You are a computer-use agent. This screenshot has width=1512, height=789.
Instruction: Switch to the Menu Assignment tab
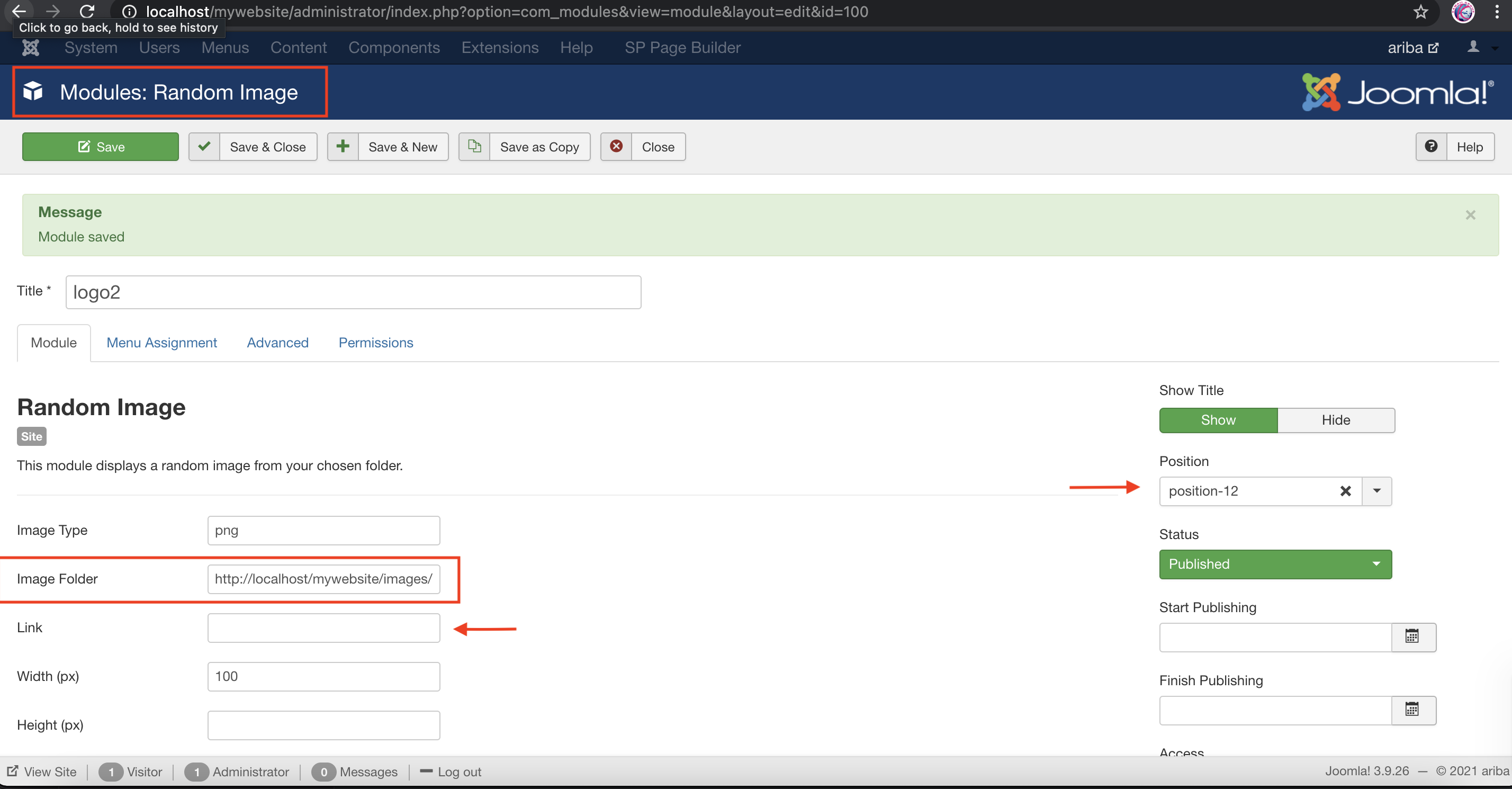click(x=161, y=343)
